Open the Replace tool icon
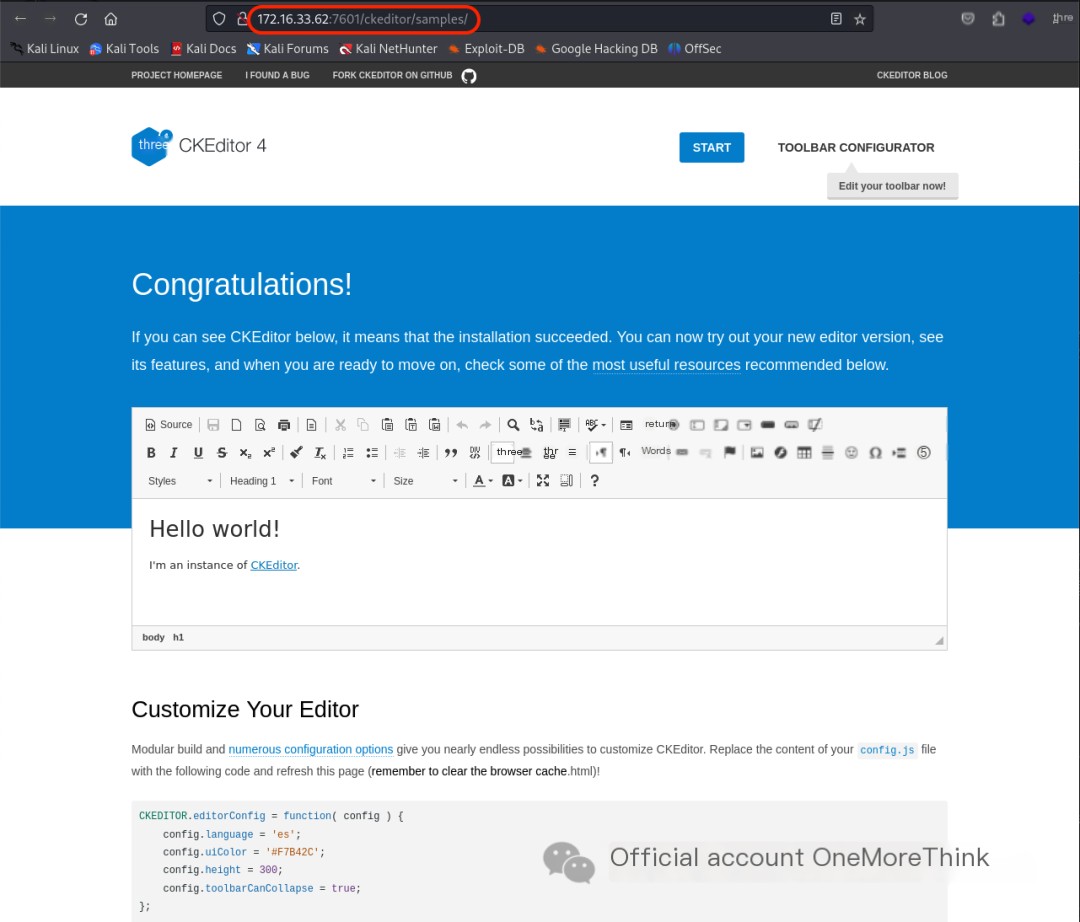The image size is (1080, 922). pos(537,425)
